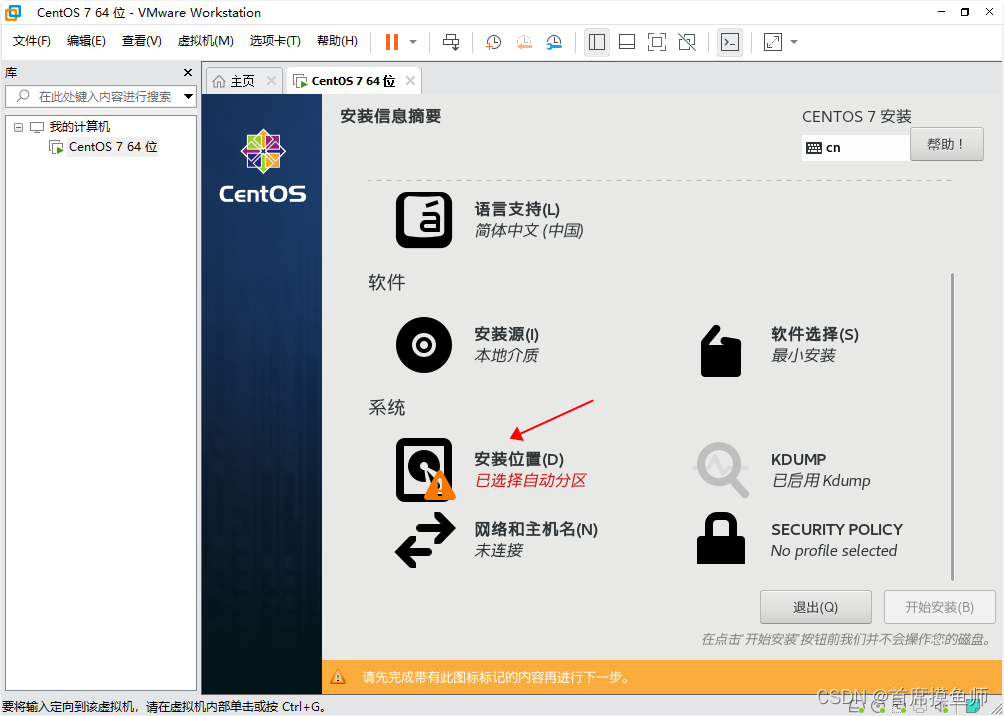
Task: Open 网络和主机名(N) settings
Action: click(536, 530)
